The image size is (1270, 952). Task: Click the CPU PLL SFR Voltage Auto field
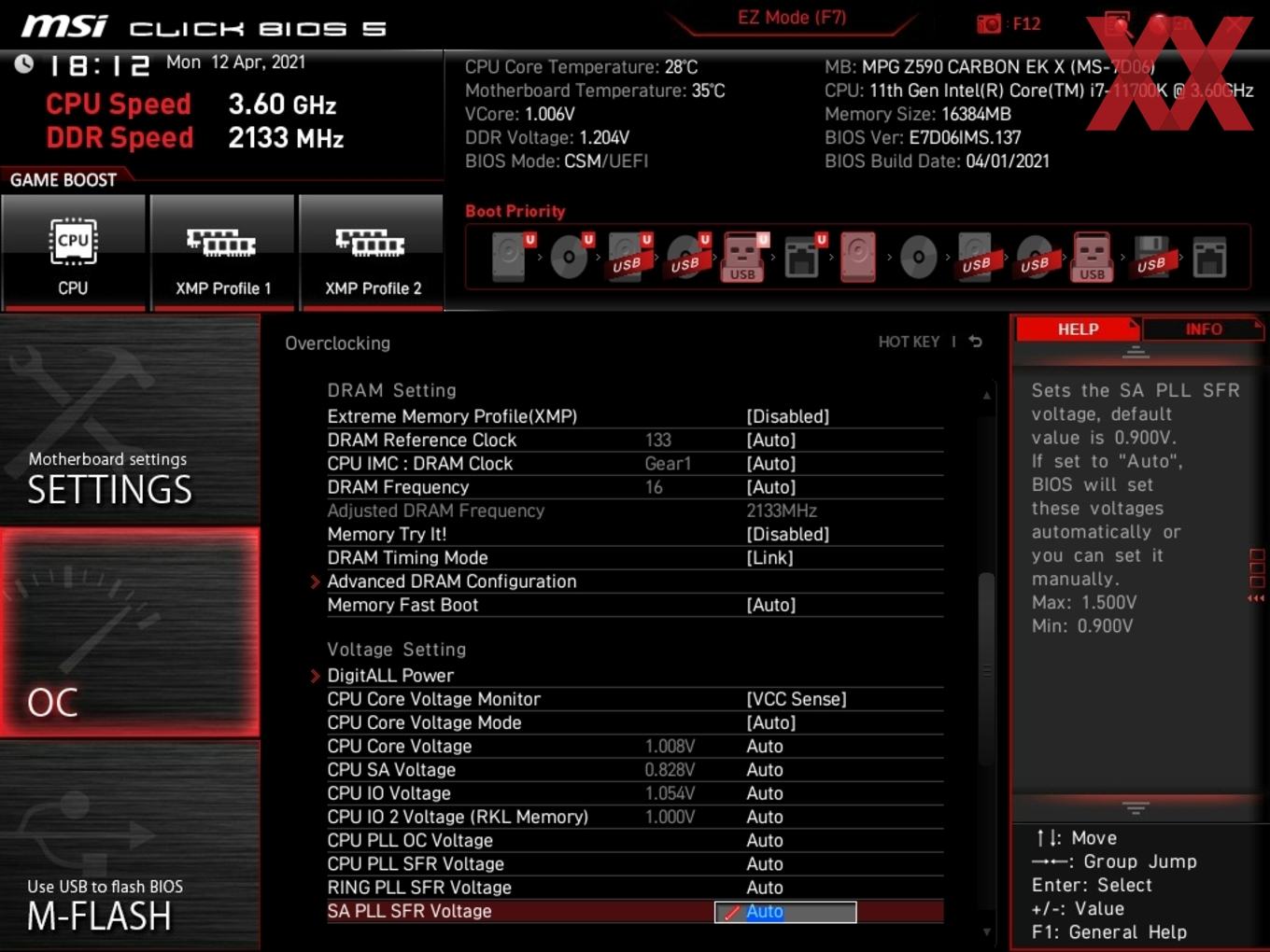click(x=765, y=864)
